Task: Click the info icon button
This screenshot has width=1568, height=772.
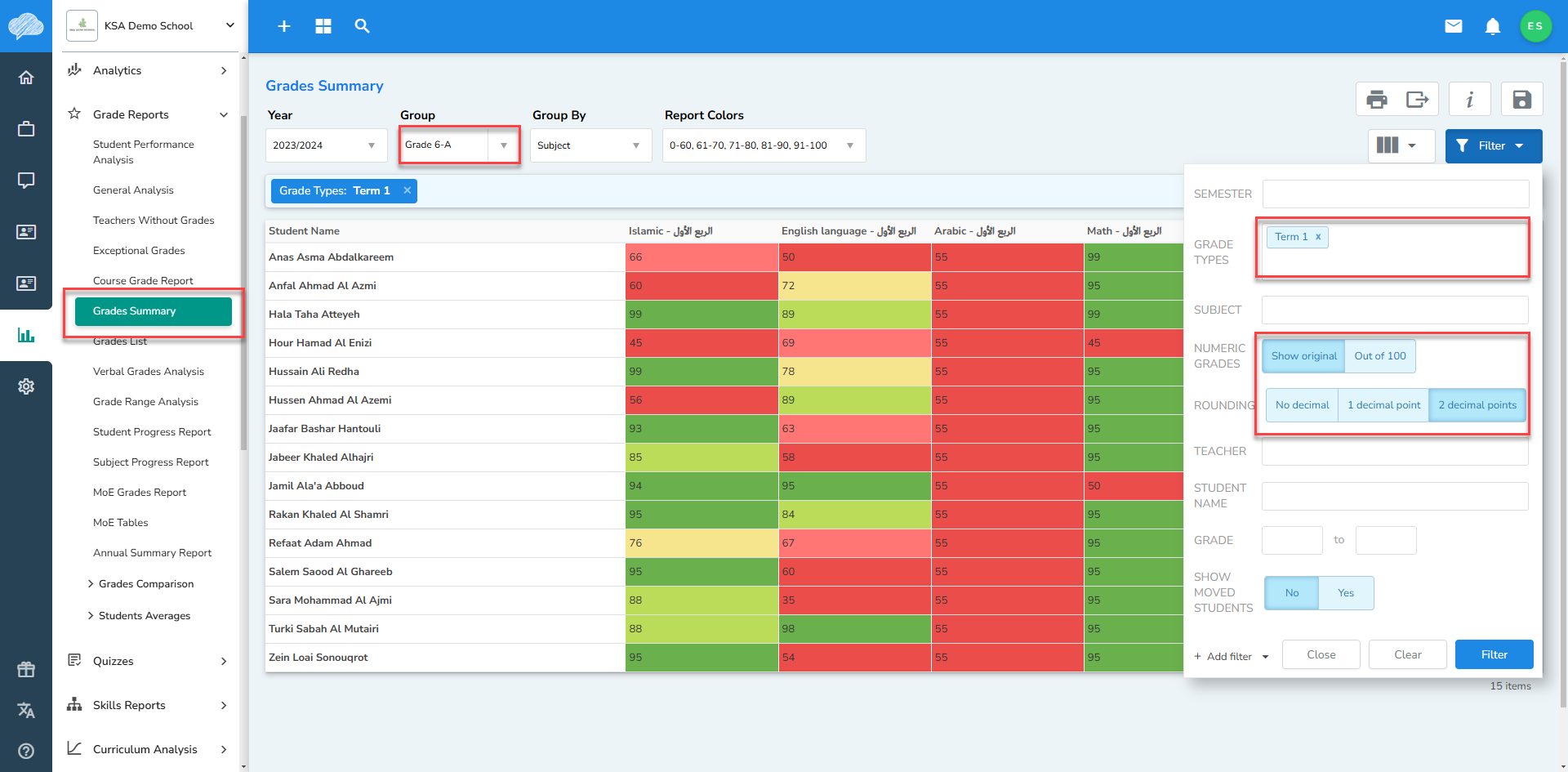Action: (1470, 100)
